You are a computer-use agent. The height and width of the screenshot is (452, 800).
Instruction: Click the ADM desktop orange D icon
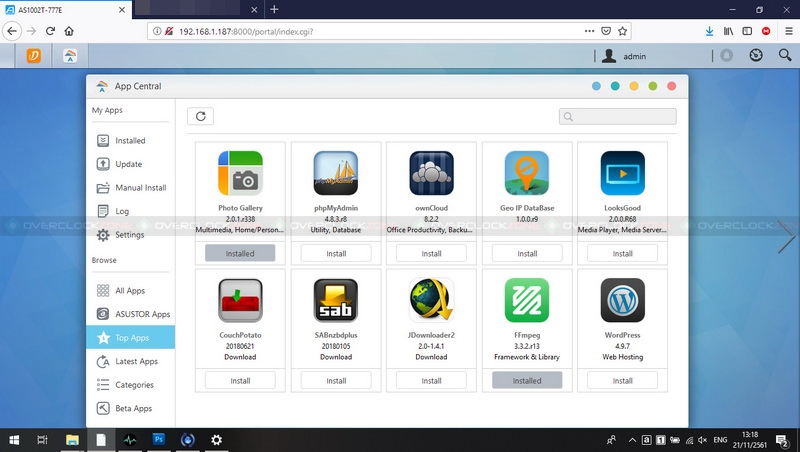34,56
